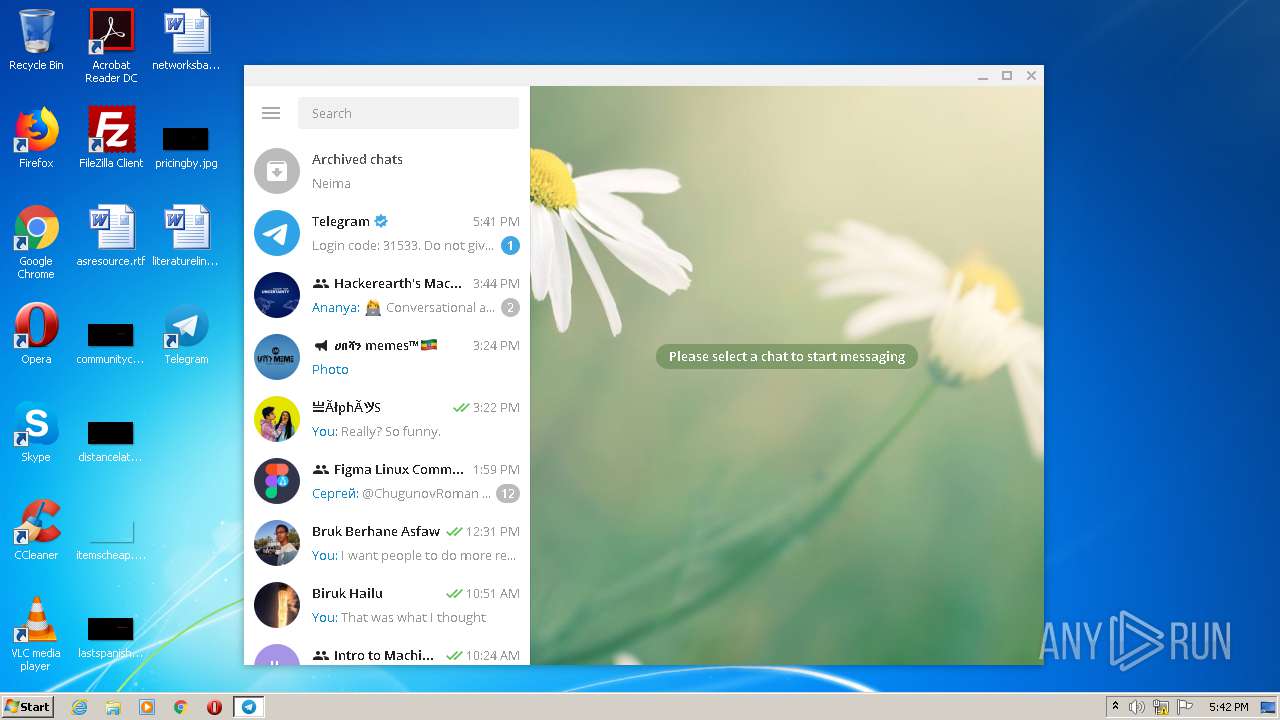Screen dimensions: 1280x720
Task: Launch Opera desktop shortcut
Action: (36, 334)
